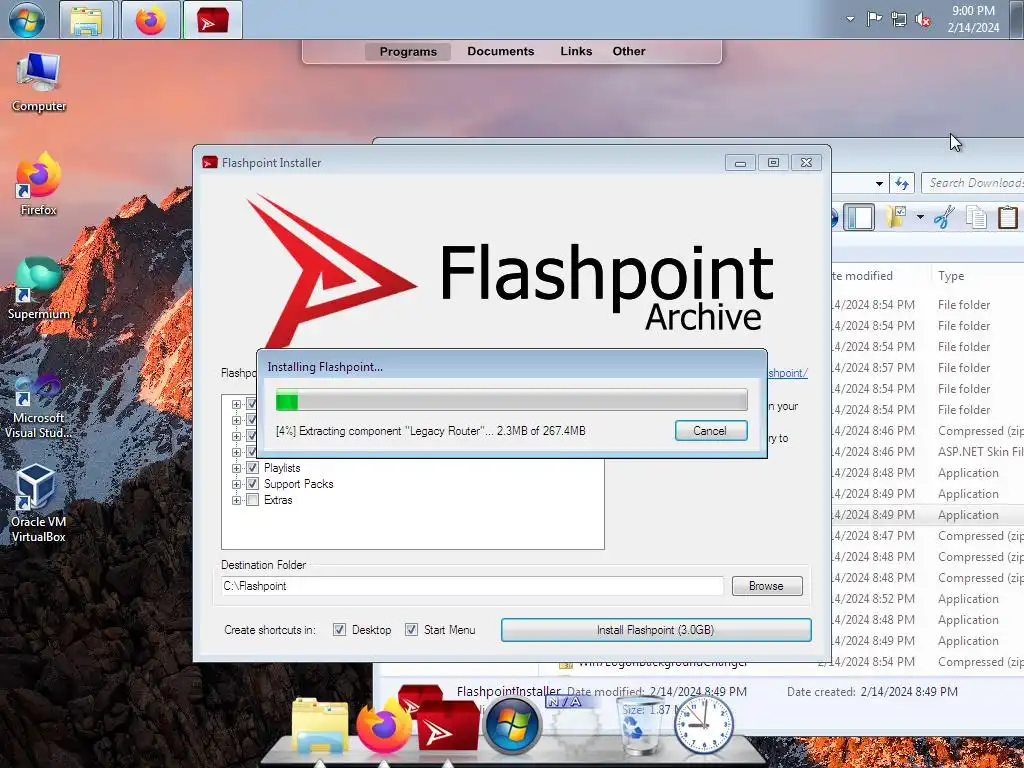The image size is (1024, 768).
Task: Select the Explorer row modified at 8:47 PM
Action: pos(927,536)
